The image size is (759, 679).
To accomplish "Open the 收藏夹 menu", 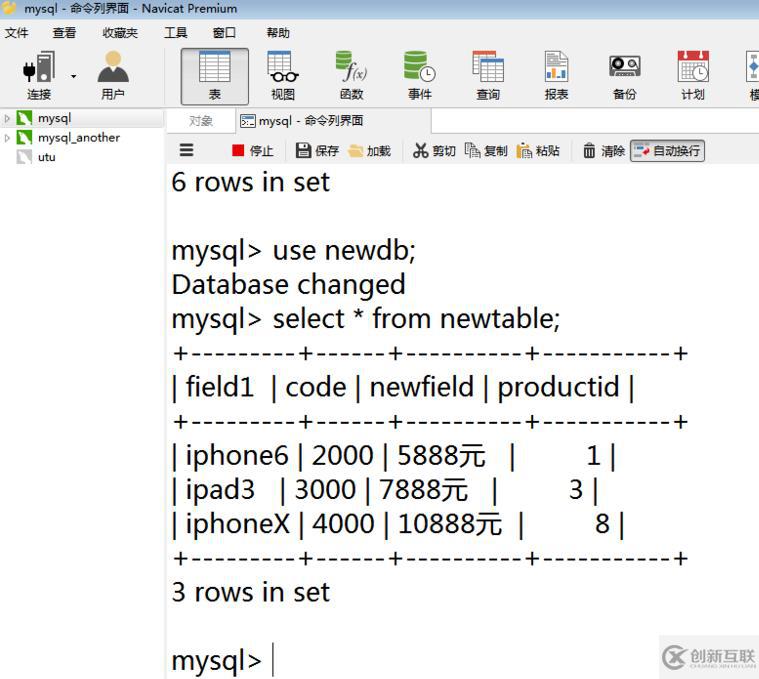I will pos(120,33).
